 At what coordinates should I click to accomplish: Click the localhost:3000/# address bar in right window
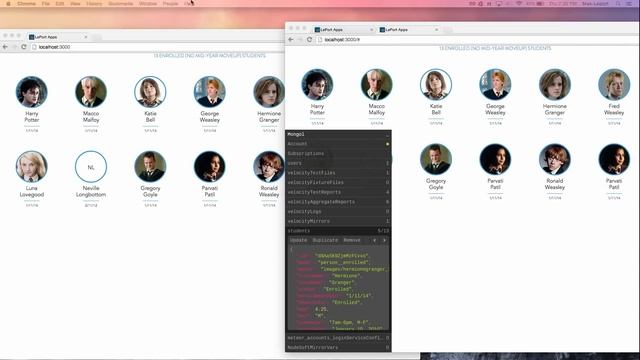477,40
